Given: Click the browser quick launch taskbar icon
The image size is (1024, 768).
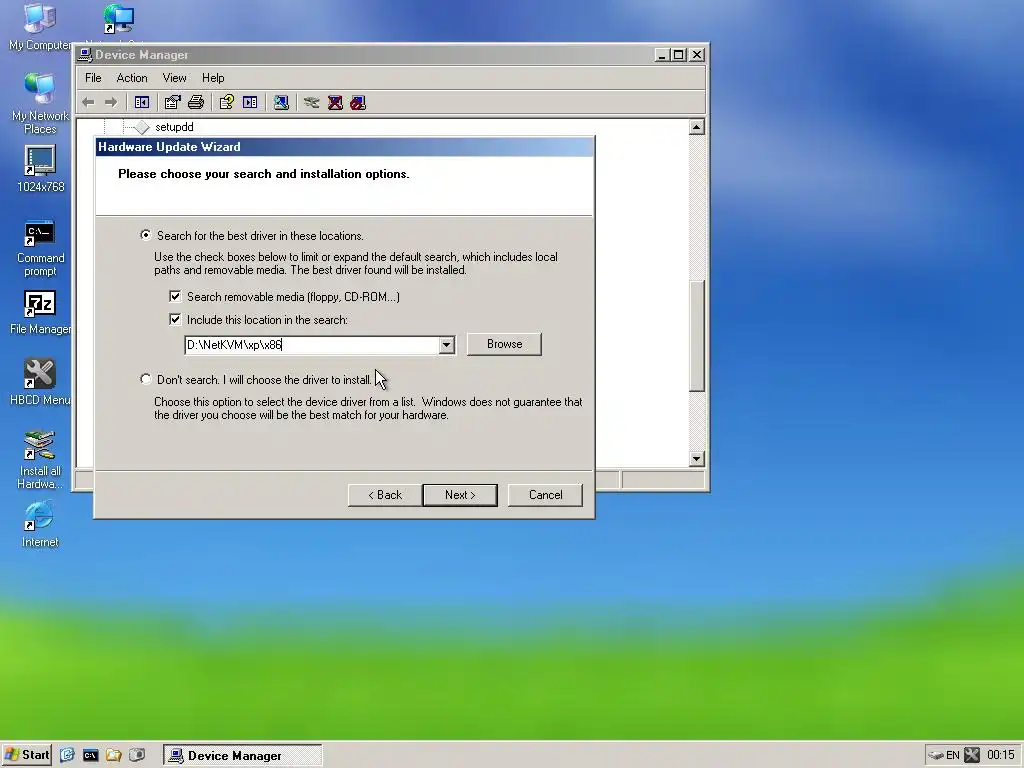Looking at the screenshot, I should [x=67, y=755].
